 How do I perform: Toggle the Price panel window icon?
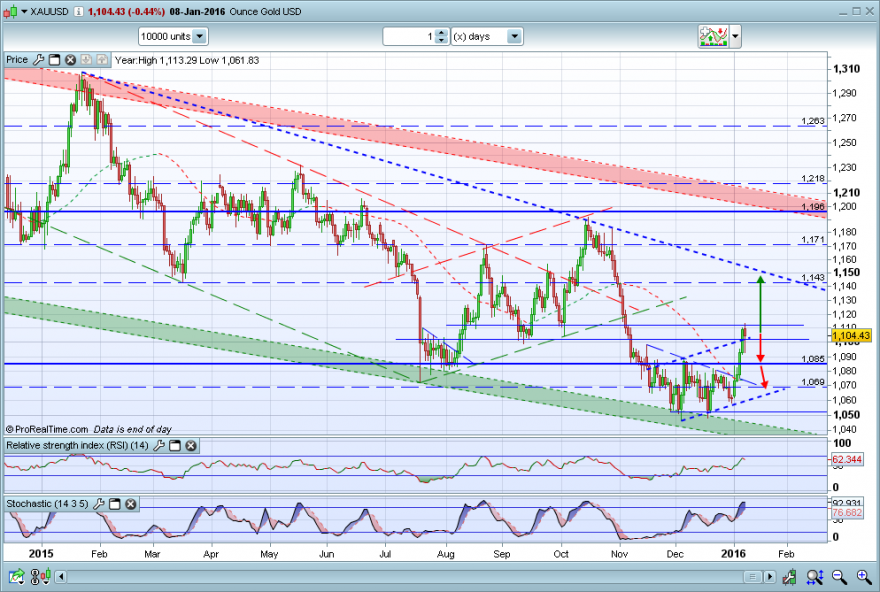[54, 60]
